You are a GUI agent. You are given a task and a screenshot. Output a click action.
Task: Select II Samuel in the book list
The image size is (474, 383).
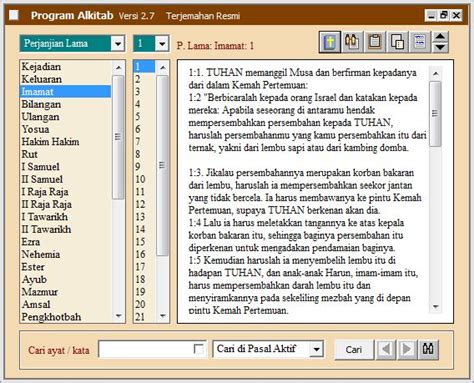(65, 179)
